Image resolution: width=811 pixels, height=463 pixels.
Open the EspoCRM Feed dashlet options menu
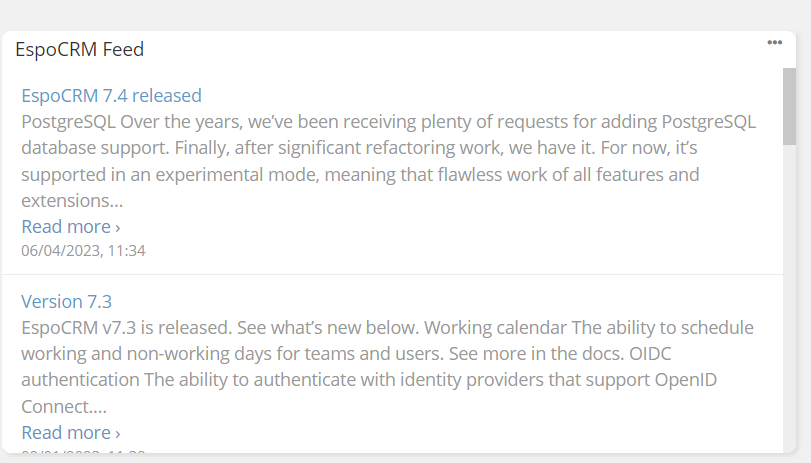[774, 42]
